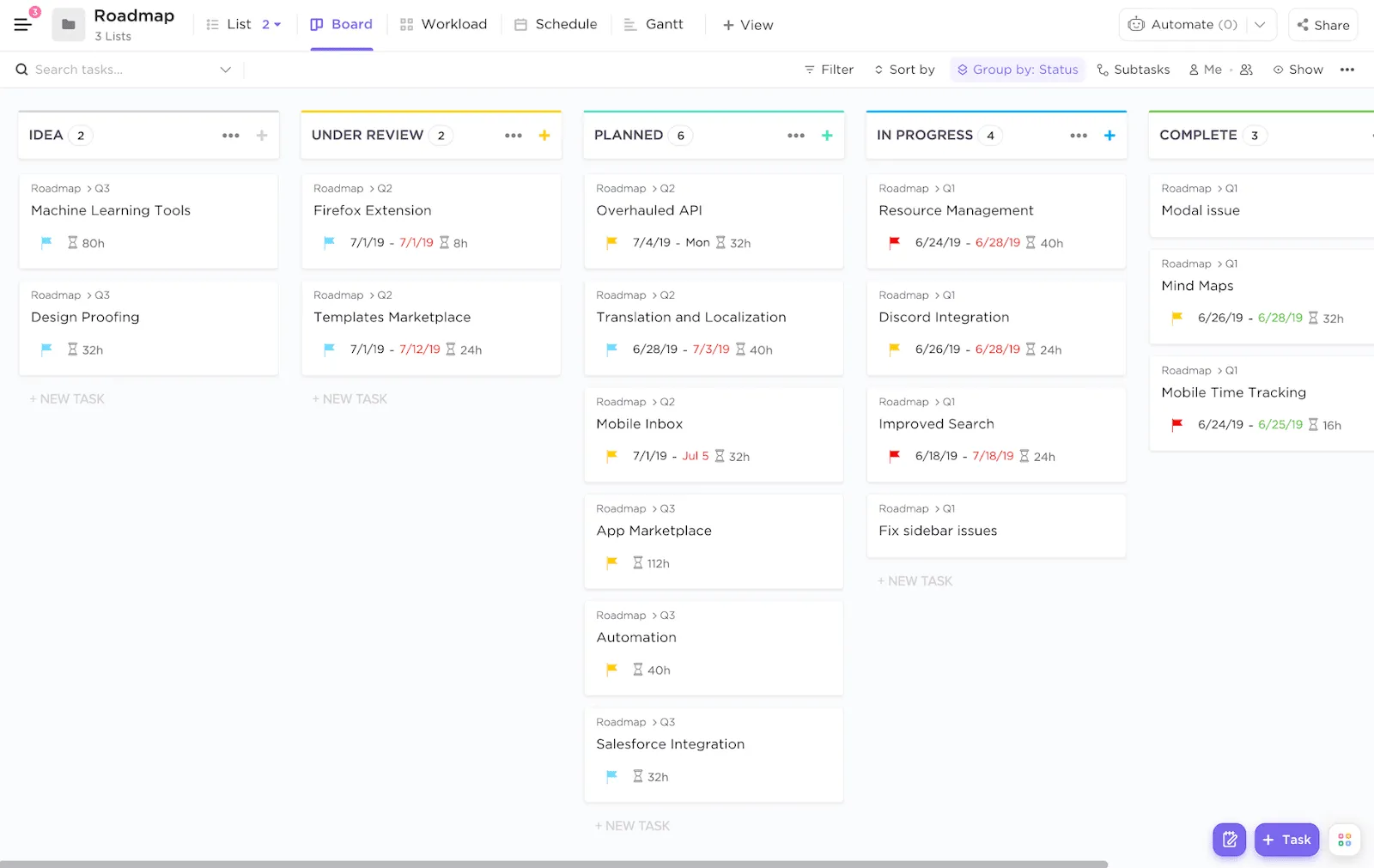
Task: Expand the Automate dropdown chevron
Action: point(1260,24)
